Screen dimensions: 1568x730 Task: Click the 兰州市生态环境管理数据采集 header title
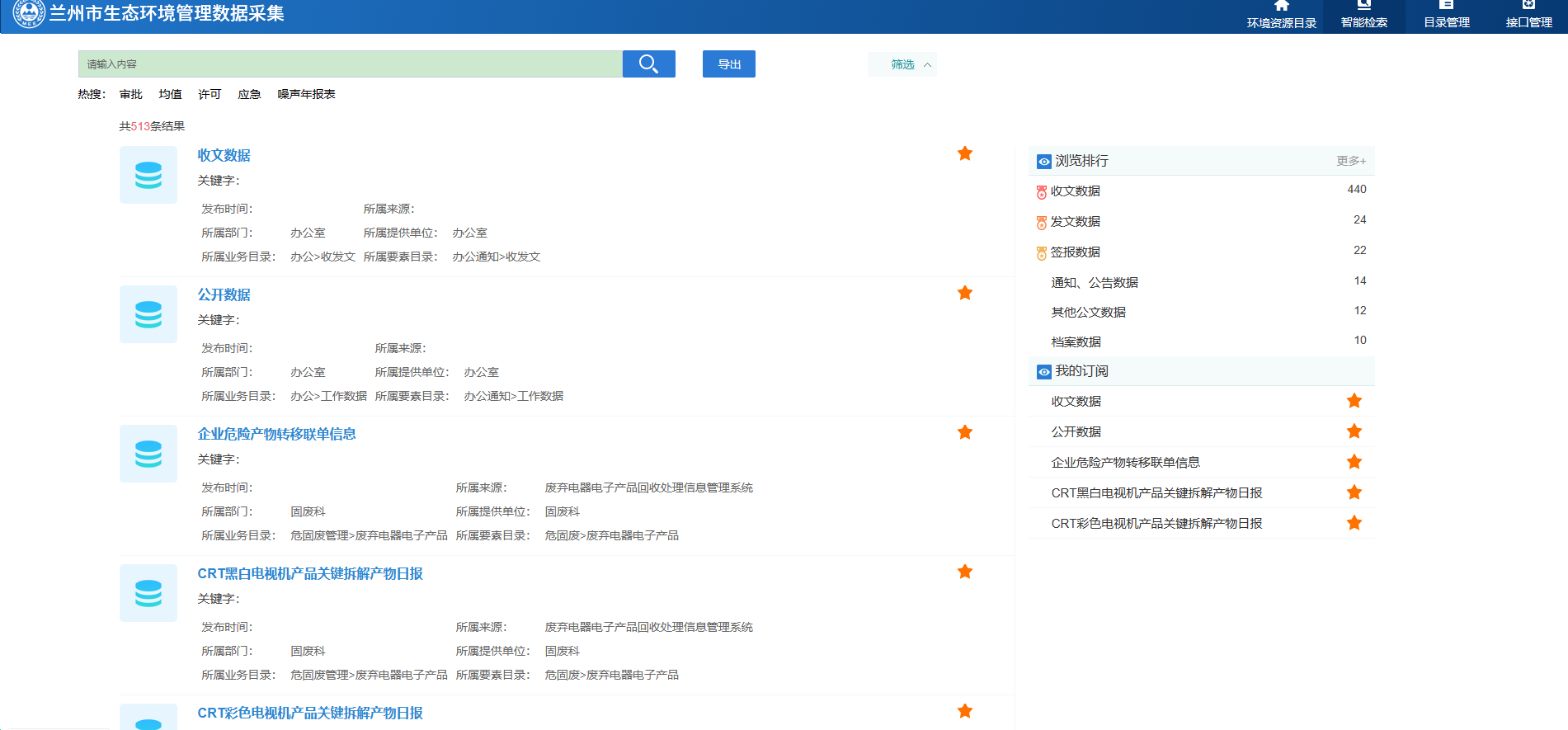[167, 13]
